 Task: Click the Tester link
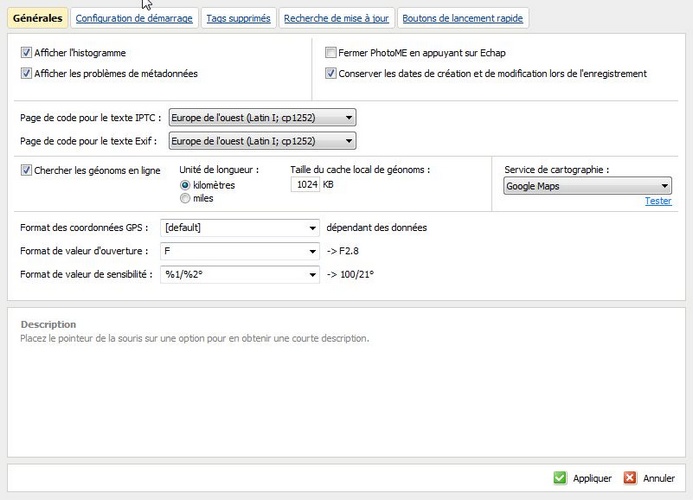click(x=657, y=201)
